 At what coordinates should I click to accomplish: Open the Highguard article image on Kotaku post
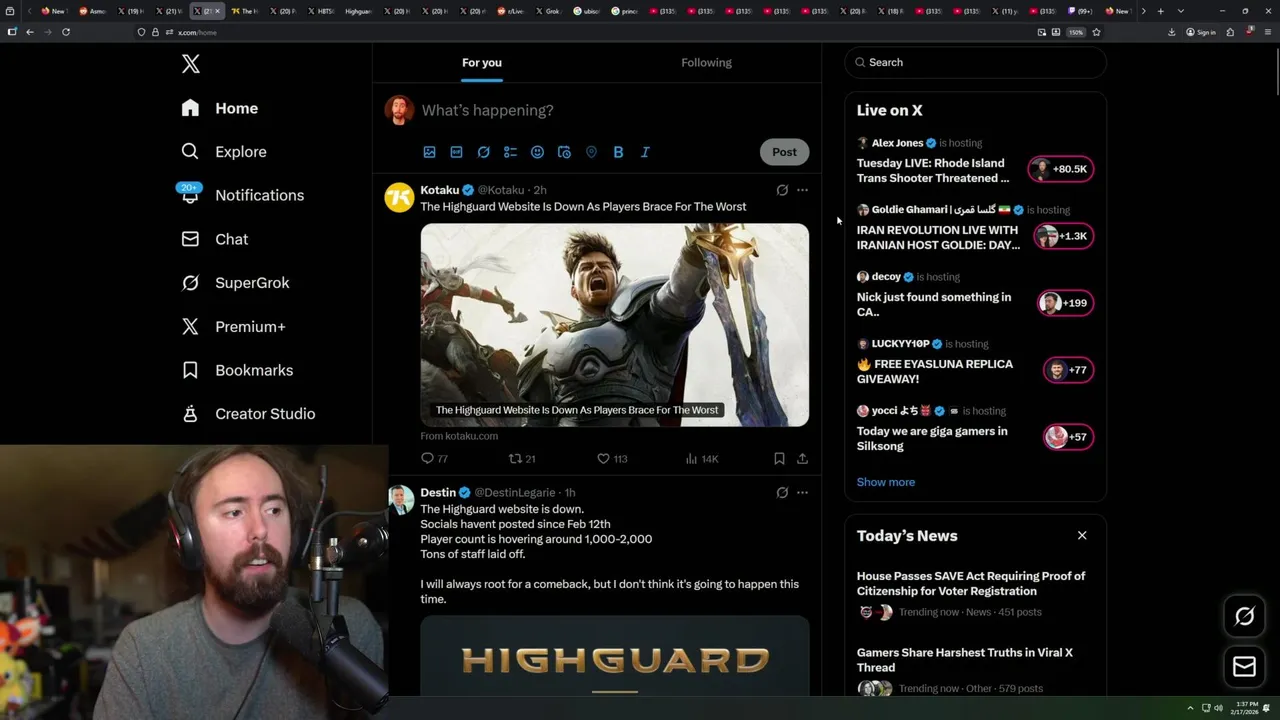click(x=614, y=325)
